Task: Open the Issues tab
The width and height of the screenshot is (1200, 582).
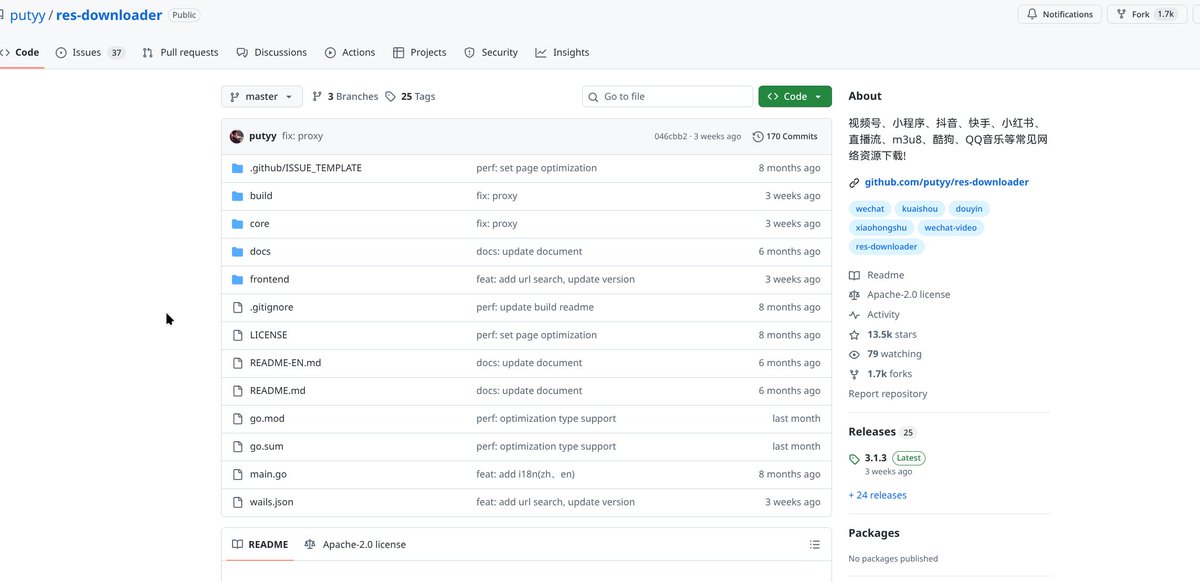Action: coord(90,52)
